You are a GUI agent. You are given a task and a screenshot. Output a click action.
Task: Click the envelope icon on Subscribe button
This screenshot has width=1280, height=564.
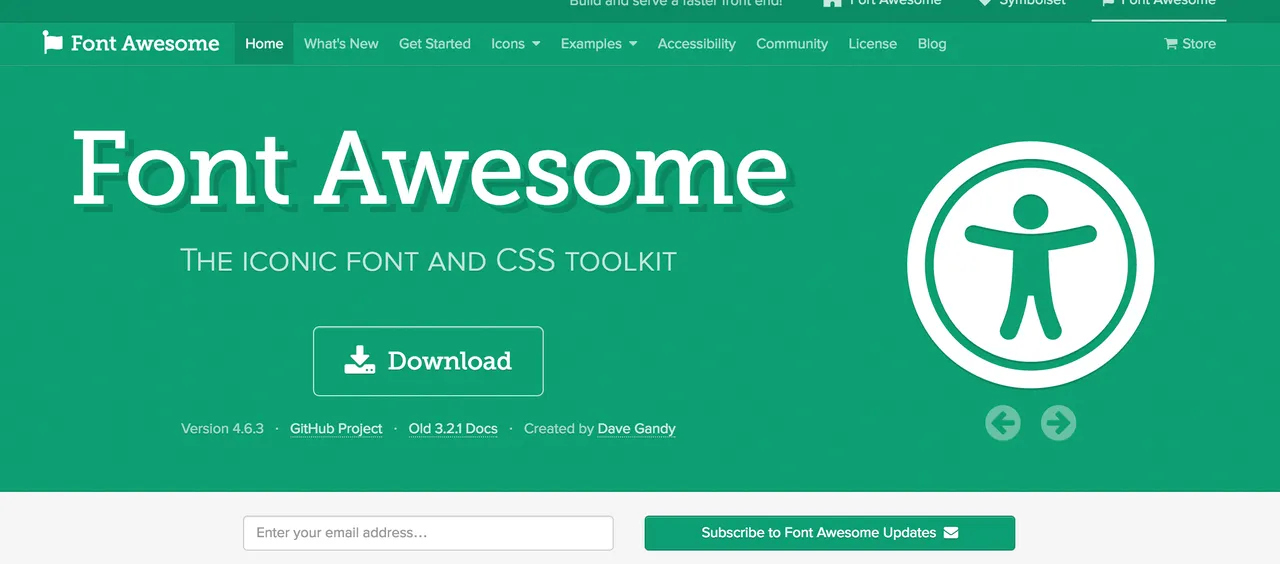[x=951, y=532]
